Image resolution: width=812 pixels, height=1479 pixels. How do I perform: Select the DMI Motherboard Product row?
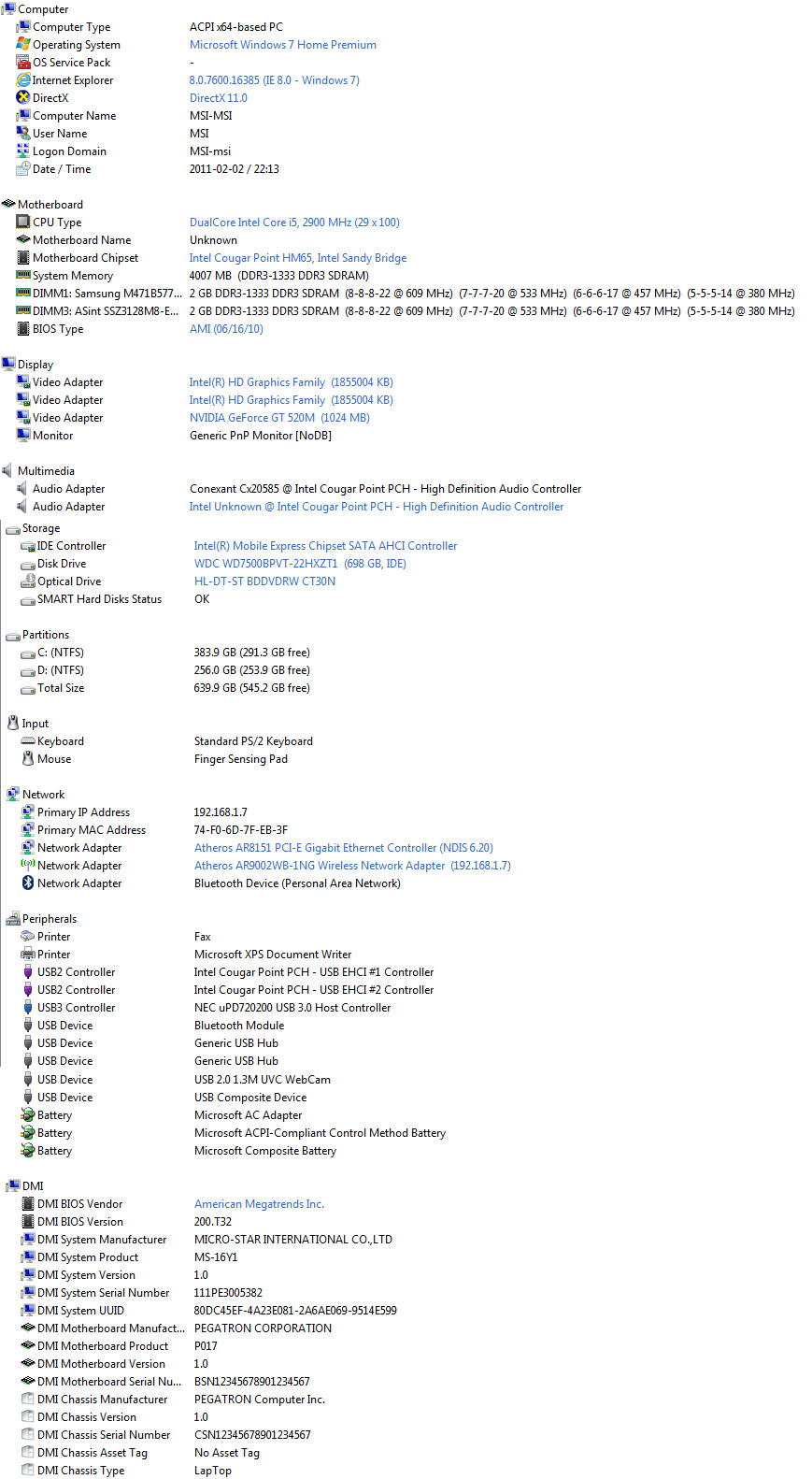(120, 1346)
